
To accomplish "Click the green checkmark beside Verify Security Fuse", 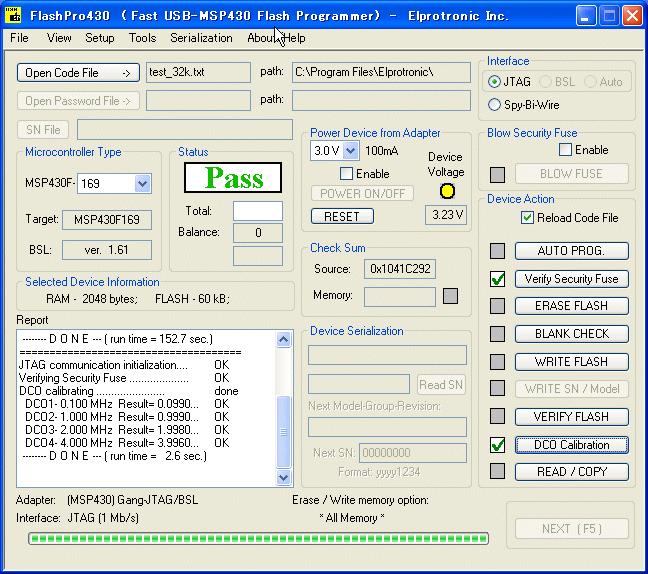I will (497, 279).
